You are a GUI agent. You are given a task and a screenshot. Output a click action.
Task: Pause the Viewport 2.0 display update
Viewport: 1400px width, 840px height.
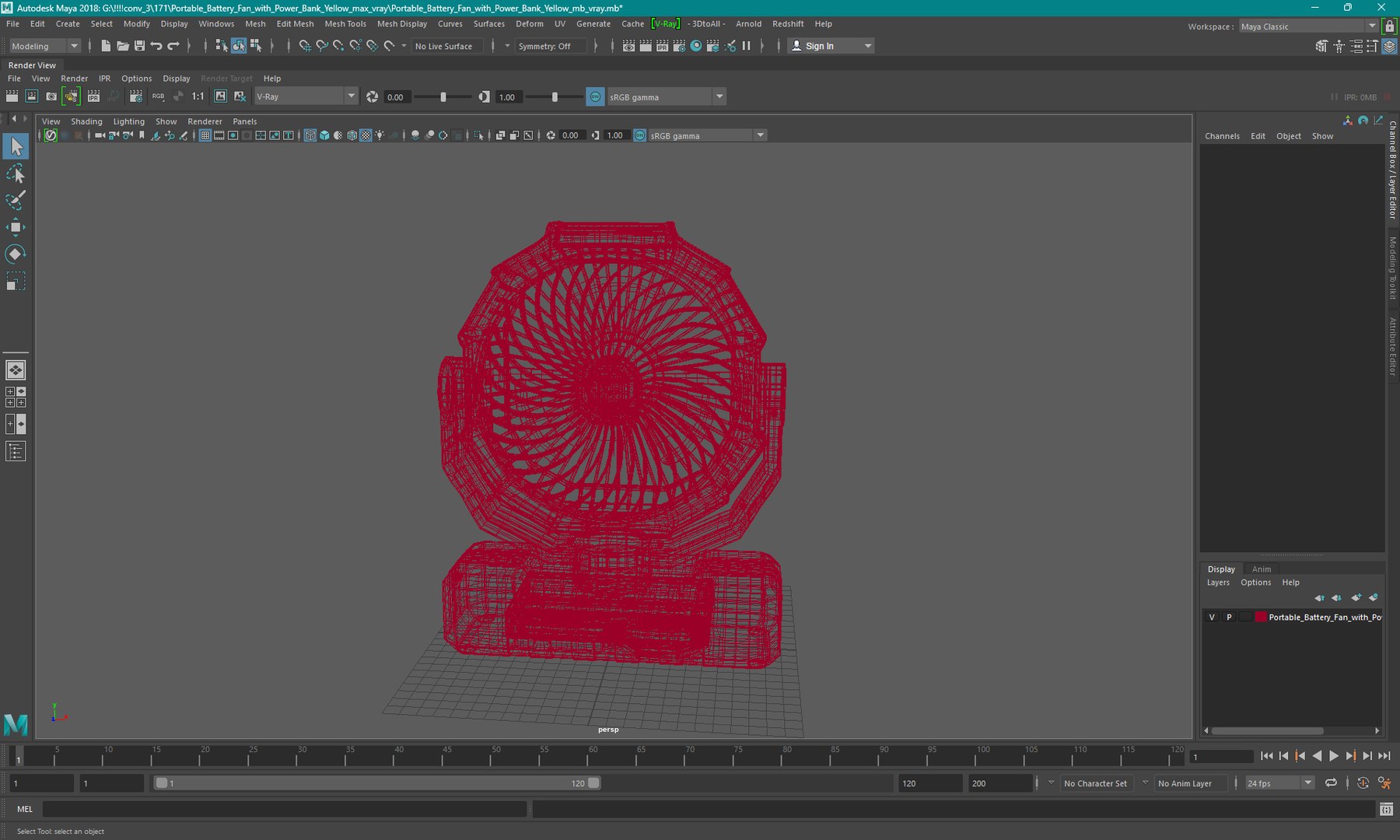click(747, 46)
